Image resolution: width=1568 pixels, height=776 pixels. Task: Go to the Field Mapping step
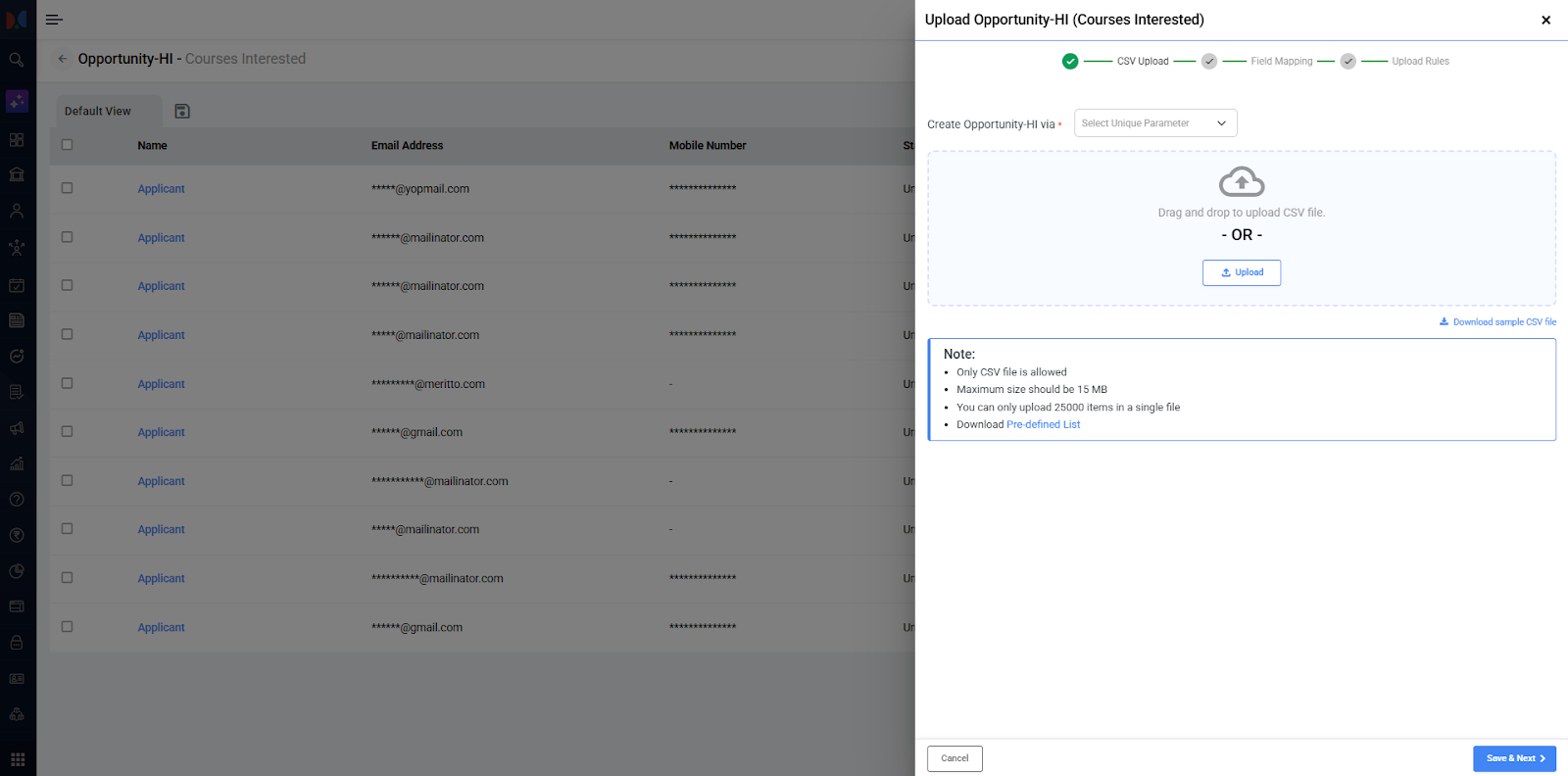coord(1281,62)
